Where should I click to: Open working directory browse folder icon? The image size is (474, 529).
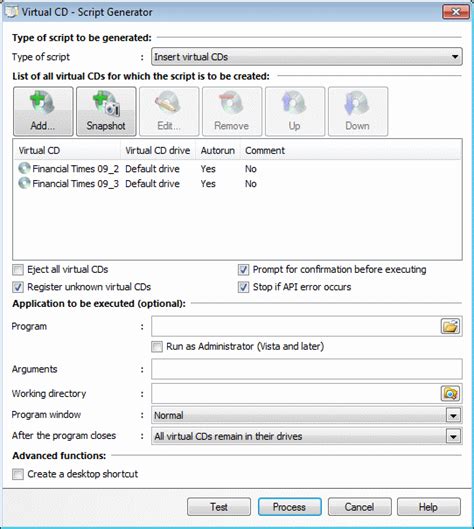450,393
